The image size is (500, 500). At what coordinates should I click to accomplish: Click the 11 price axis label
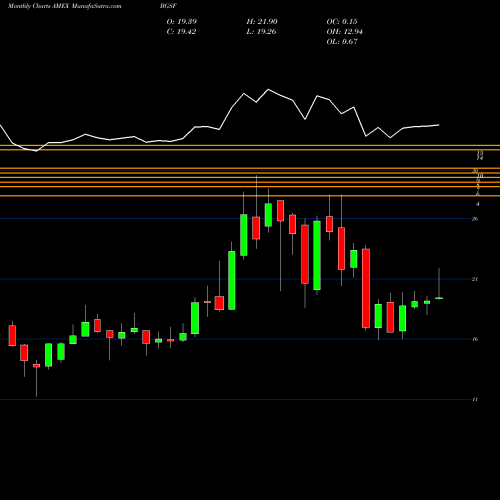pyautogui.click(x=475, y=399)
